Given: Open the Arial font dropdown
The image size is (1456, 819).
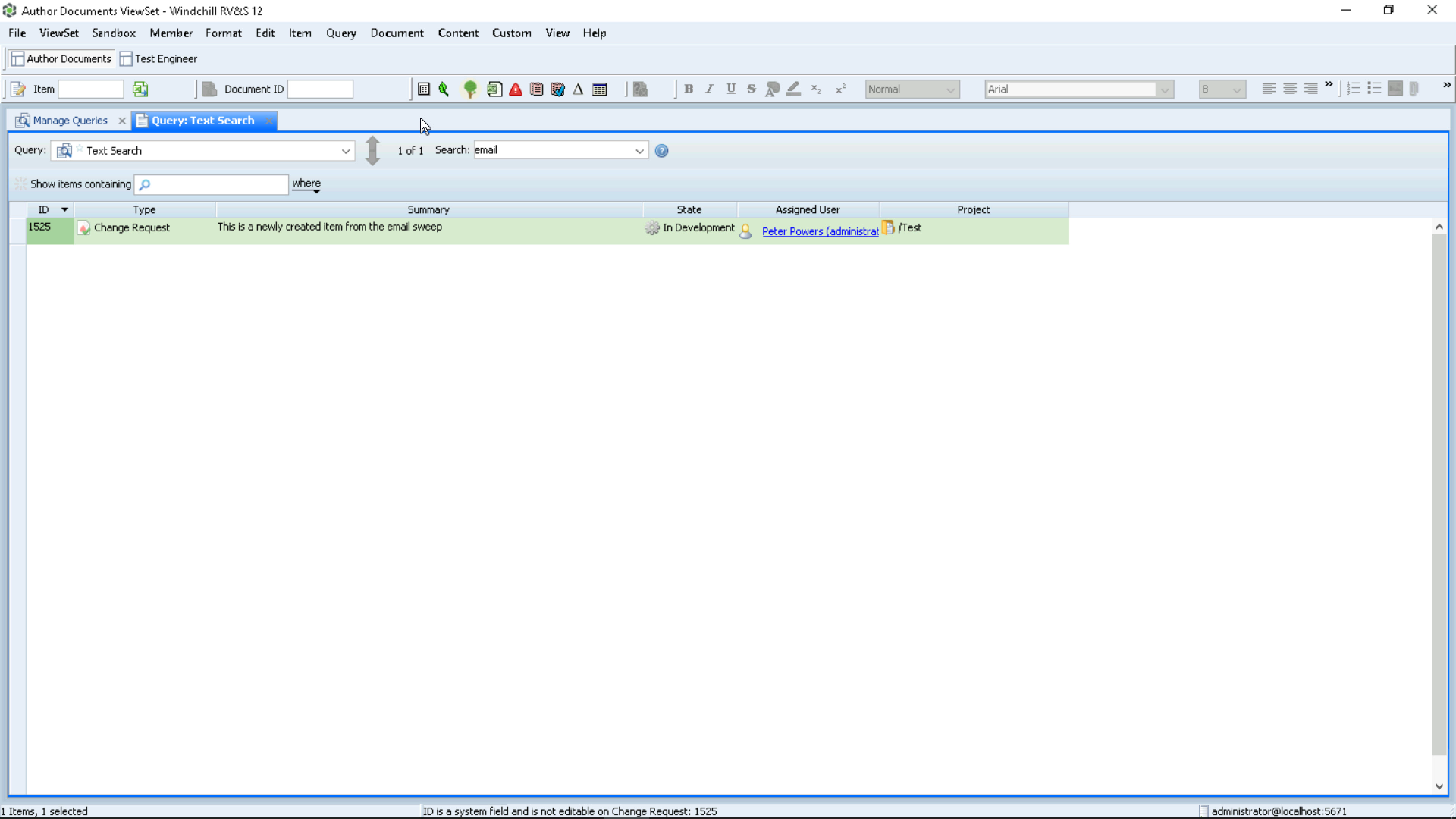Looking at the screenshot, I should click(x=1165, y=89).
